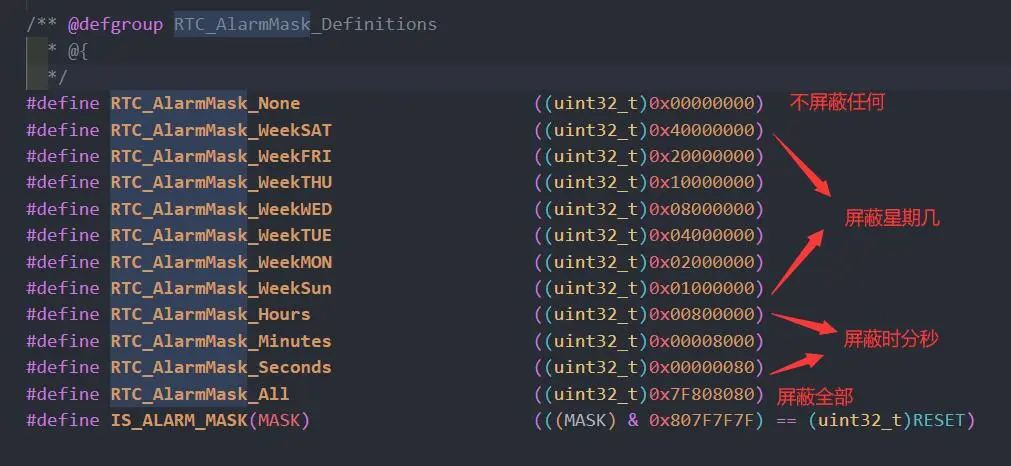Image resolution: width=1011 pixels, height=466 pixels.
Task: Click the RTC_AlarmMask_WeekSAT identifier
Action: tap(221, 130)
